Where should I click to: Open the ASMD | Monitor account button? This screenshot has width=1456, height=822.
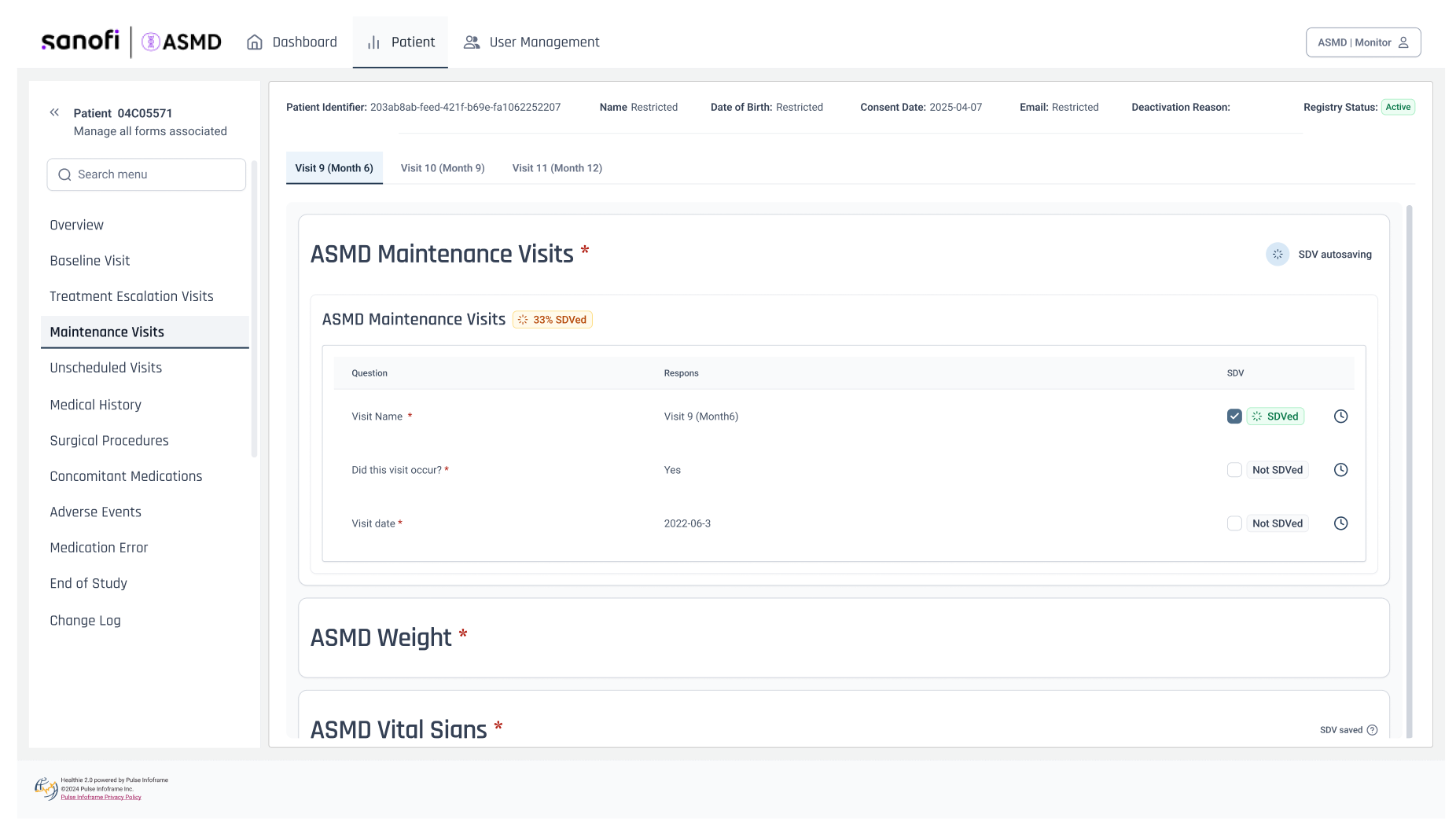(x=1363, y=42)
